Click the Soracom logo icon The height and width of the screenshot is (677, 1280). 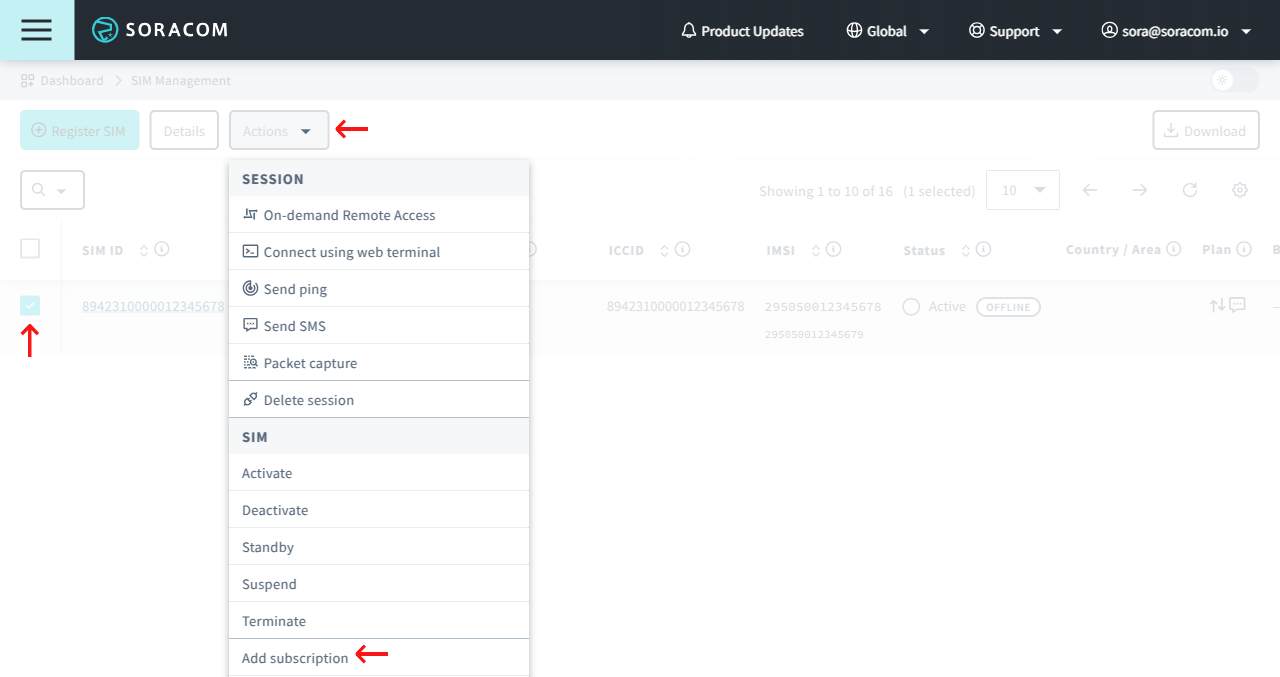coord(105,30)
